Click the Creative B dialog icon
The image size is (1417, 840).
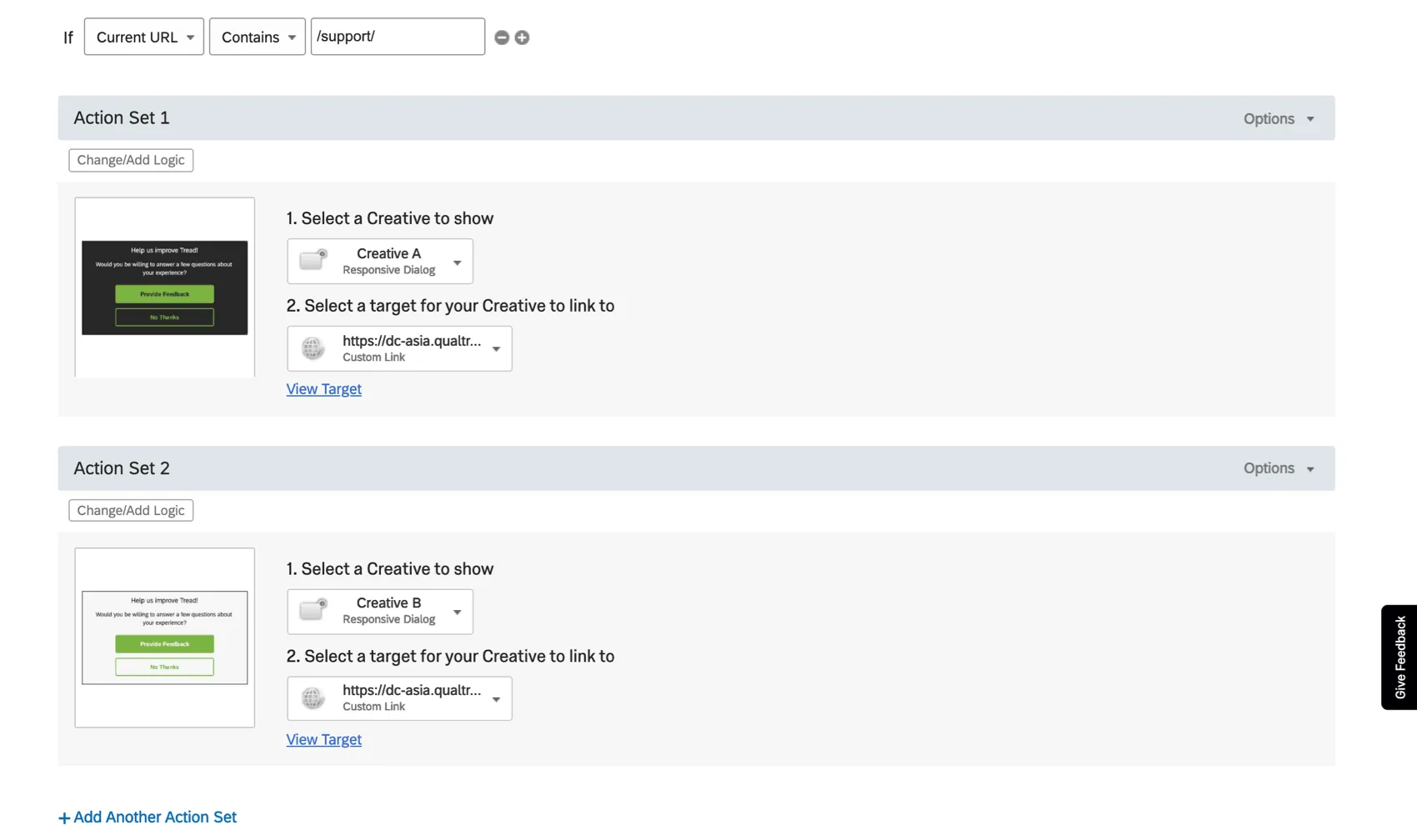(x=313, y=610)
